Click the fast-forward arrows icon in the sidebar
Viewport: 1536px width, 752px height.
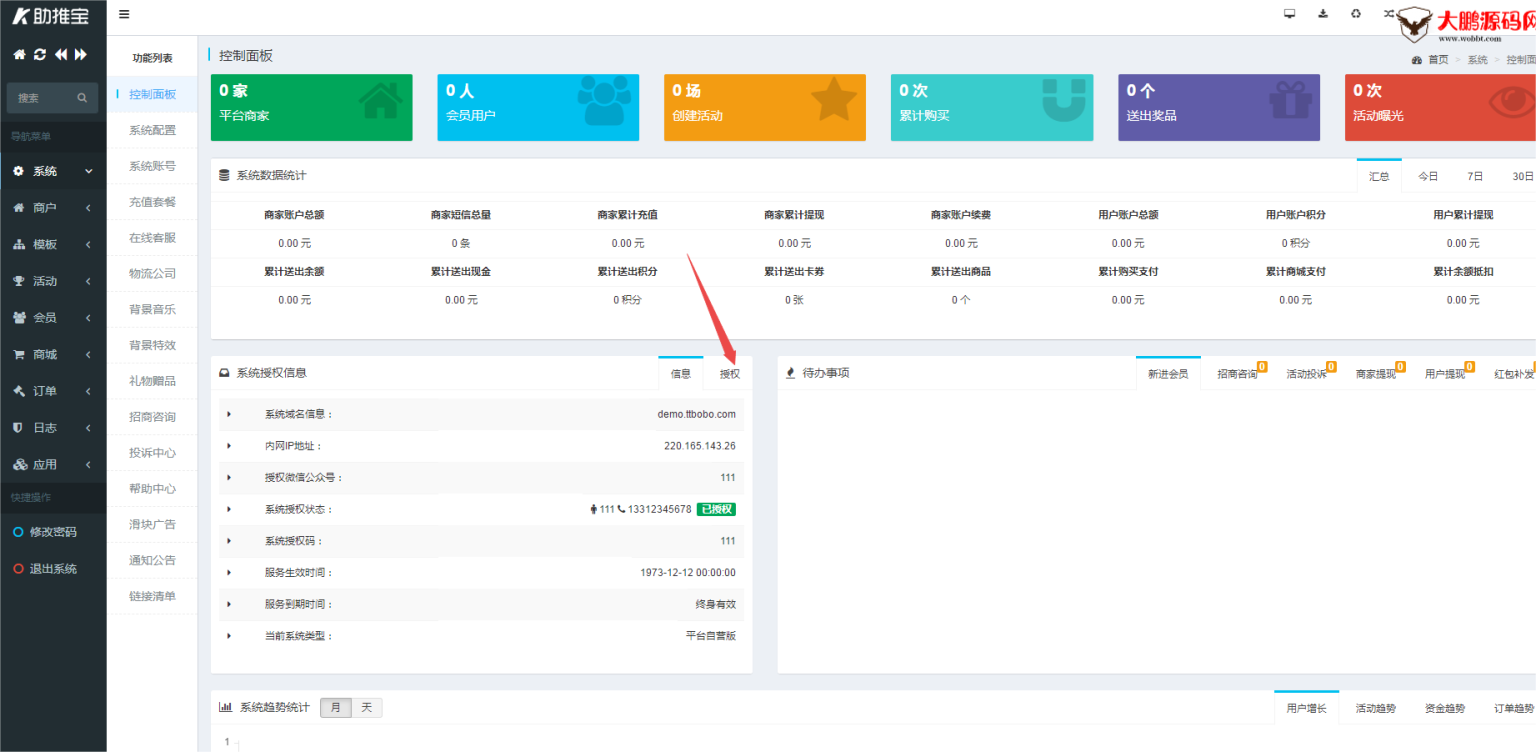[x=81, y=55]
